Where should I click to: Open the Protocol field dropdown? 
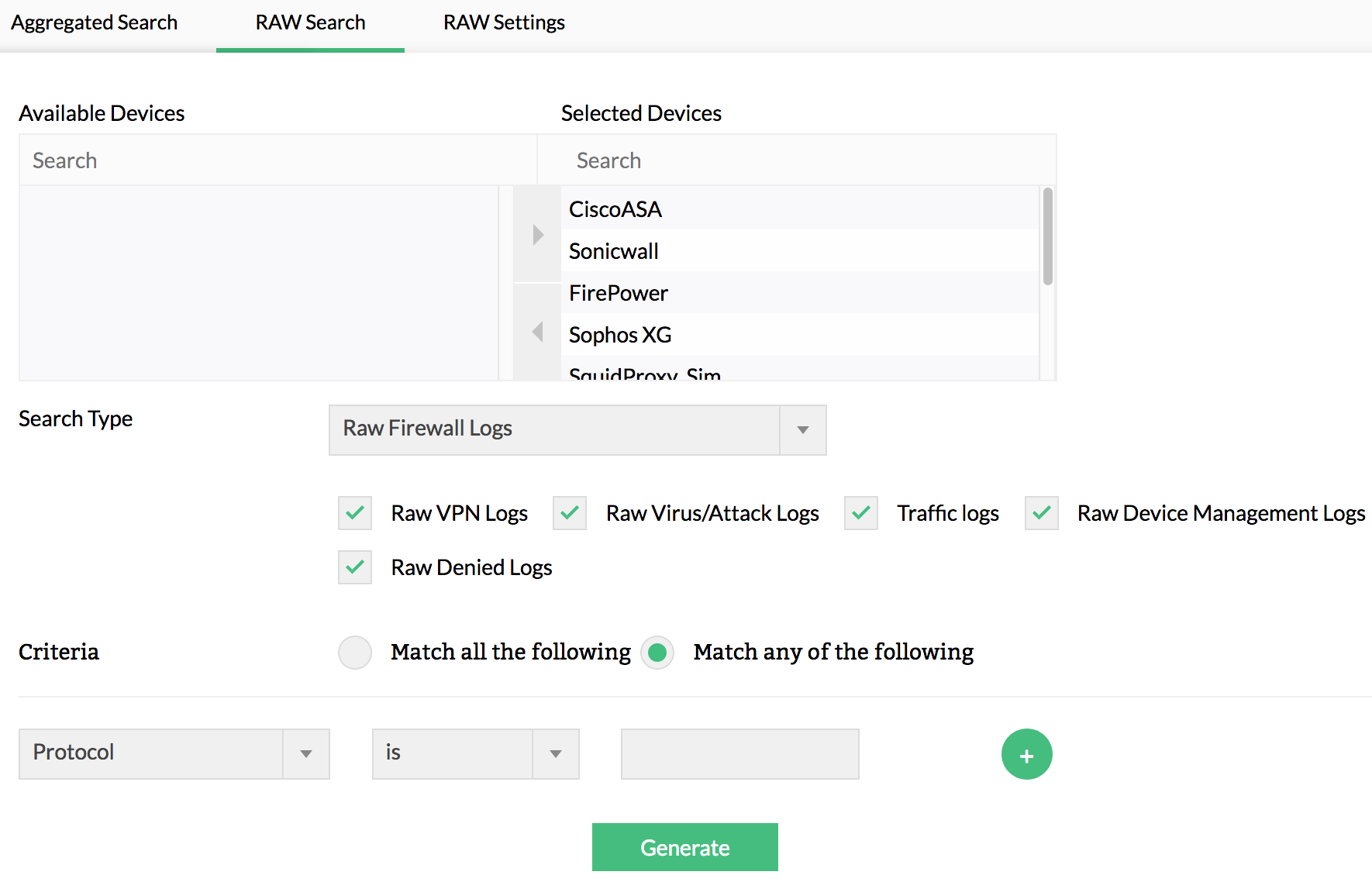(306, 753)
